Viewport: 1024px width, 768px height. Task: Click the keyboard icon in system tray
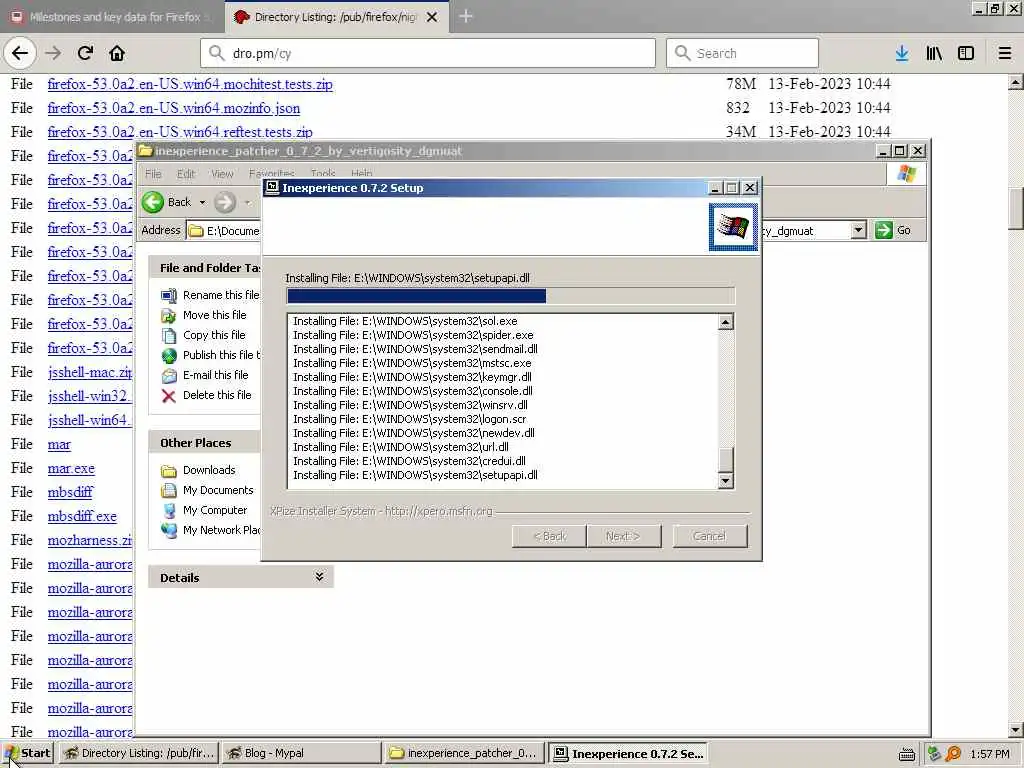tap(906, 754)
